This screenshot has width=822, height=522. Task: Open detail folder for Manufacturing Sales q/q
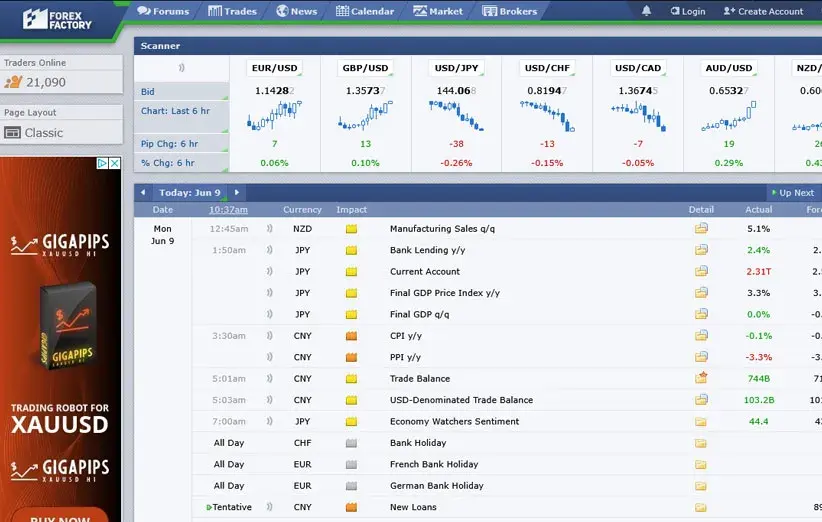701,229
